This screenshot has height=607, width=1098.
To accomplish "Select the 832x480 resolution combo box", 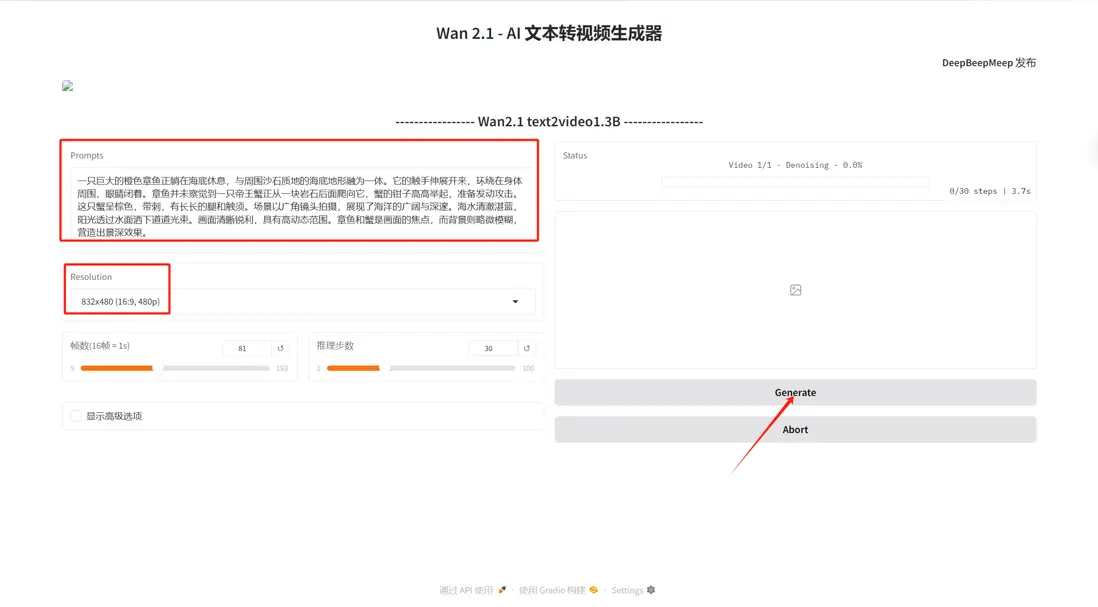I will [303, 302].
